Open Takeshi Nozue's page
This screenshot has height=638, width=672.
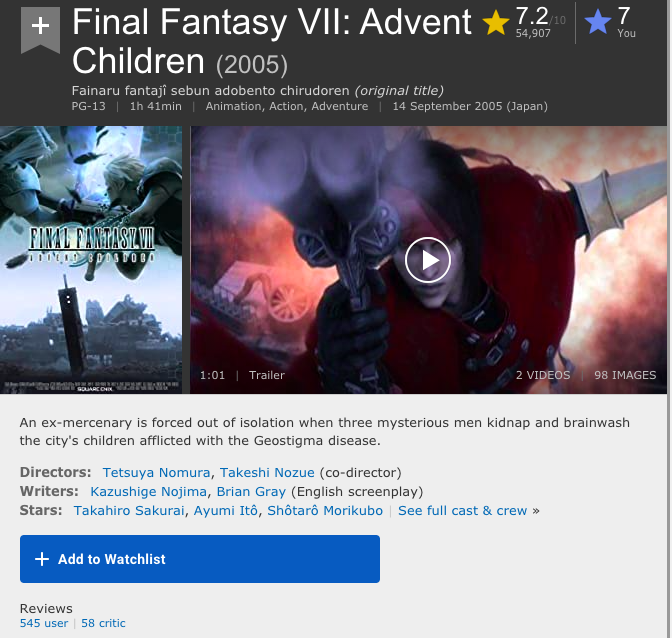click(x=267, y=472)
